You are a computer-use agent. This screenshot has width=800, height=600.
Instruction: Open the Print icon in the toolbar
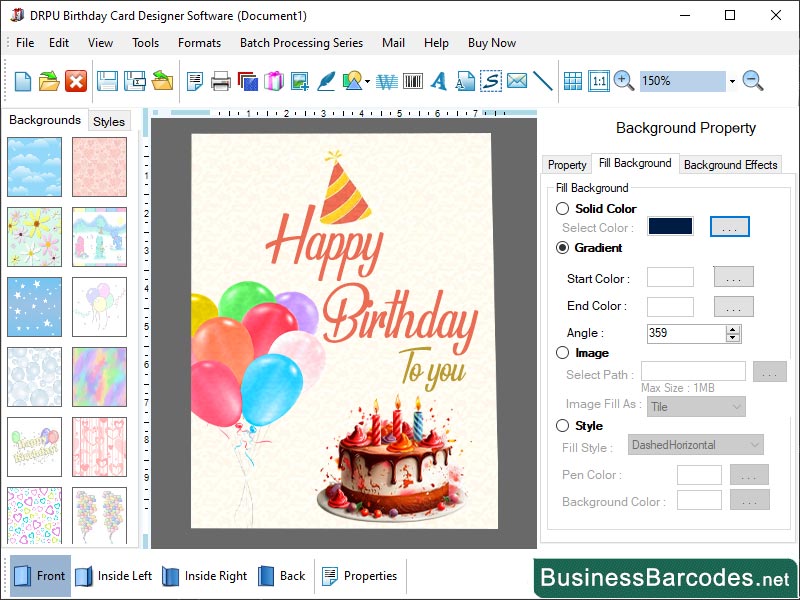pyautogui.click(x=219, y=82)
